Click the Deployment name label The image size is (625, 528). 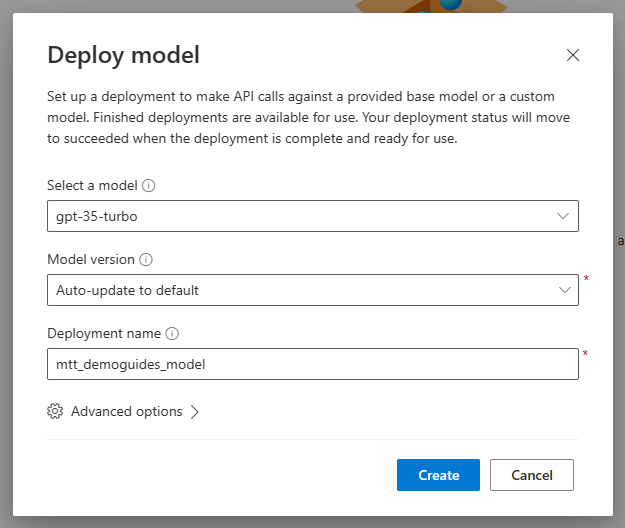[x=103, y=333]
